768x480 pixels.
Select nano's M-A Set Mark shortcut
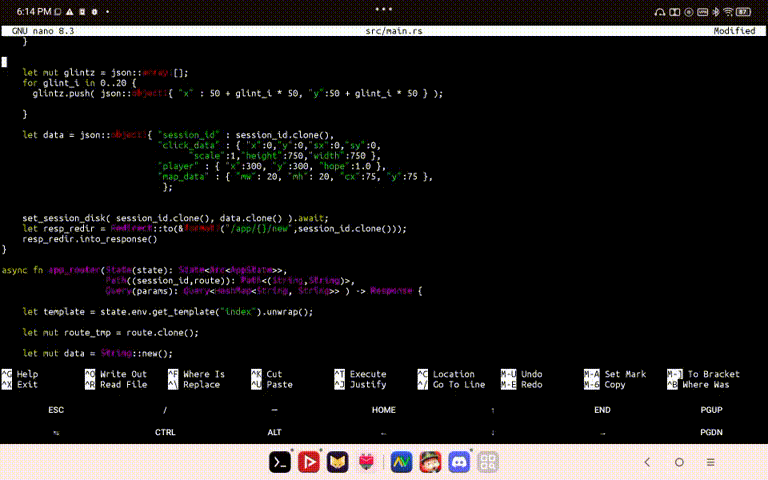pyautogui.click(x=615, y=374)
